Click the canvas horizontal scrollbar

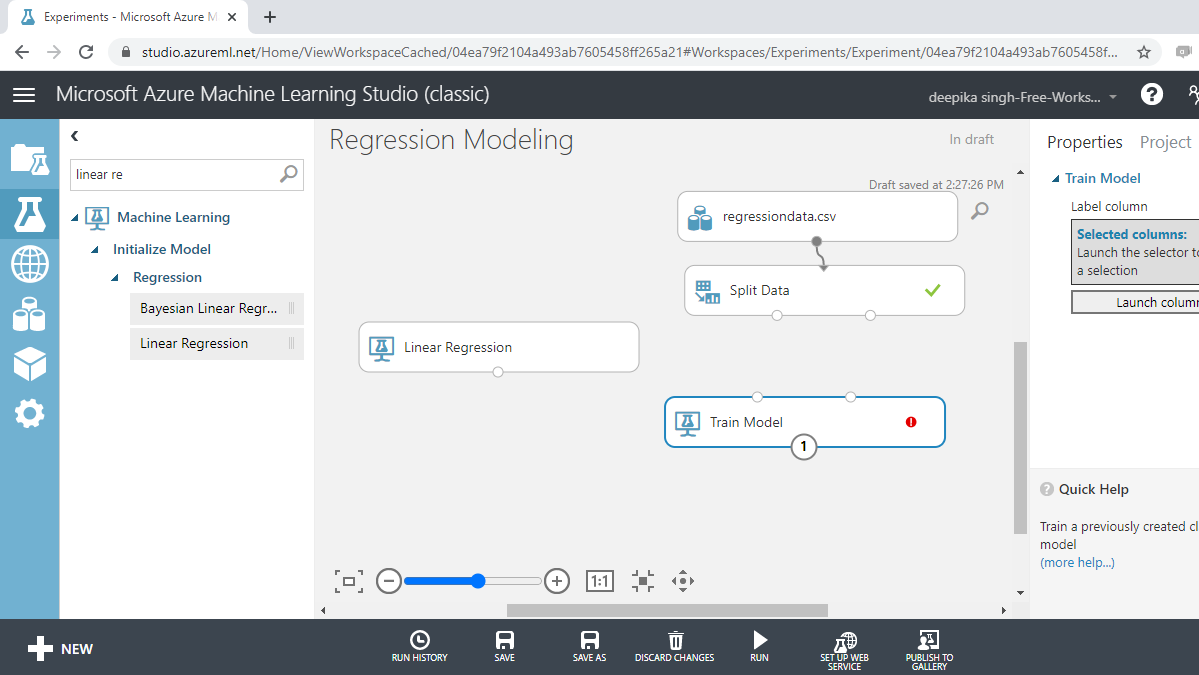pos(667,610)
